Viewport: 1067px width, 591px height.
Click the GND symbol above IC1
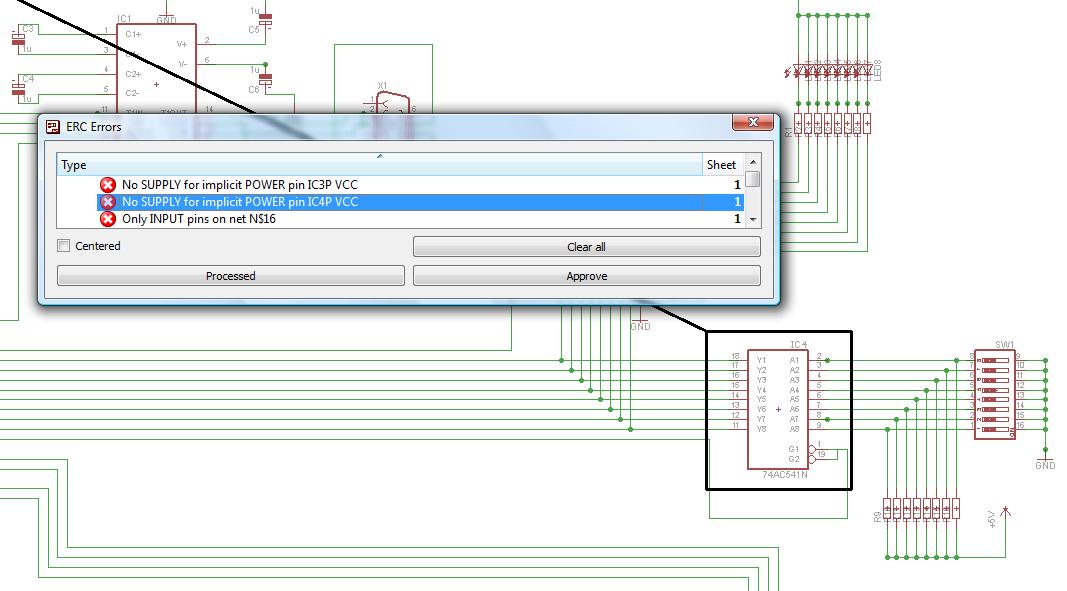coord(167,15)
